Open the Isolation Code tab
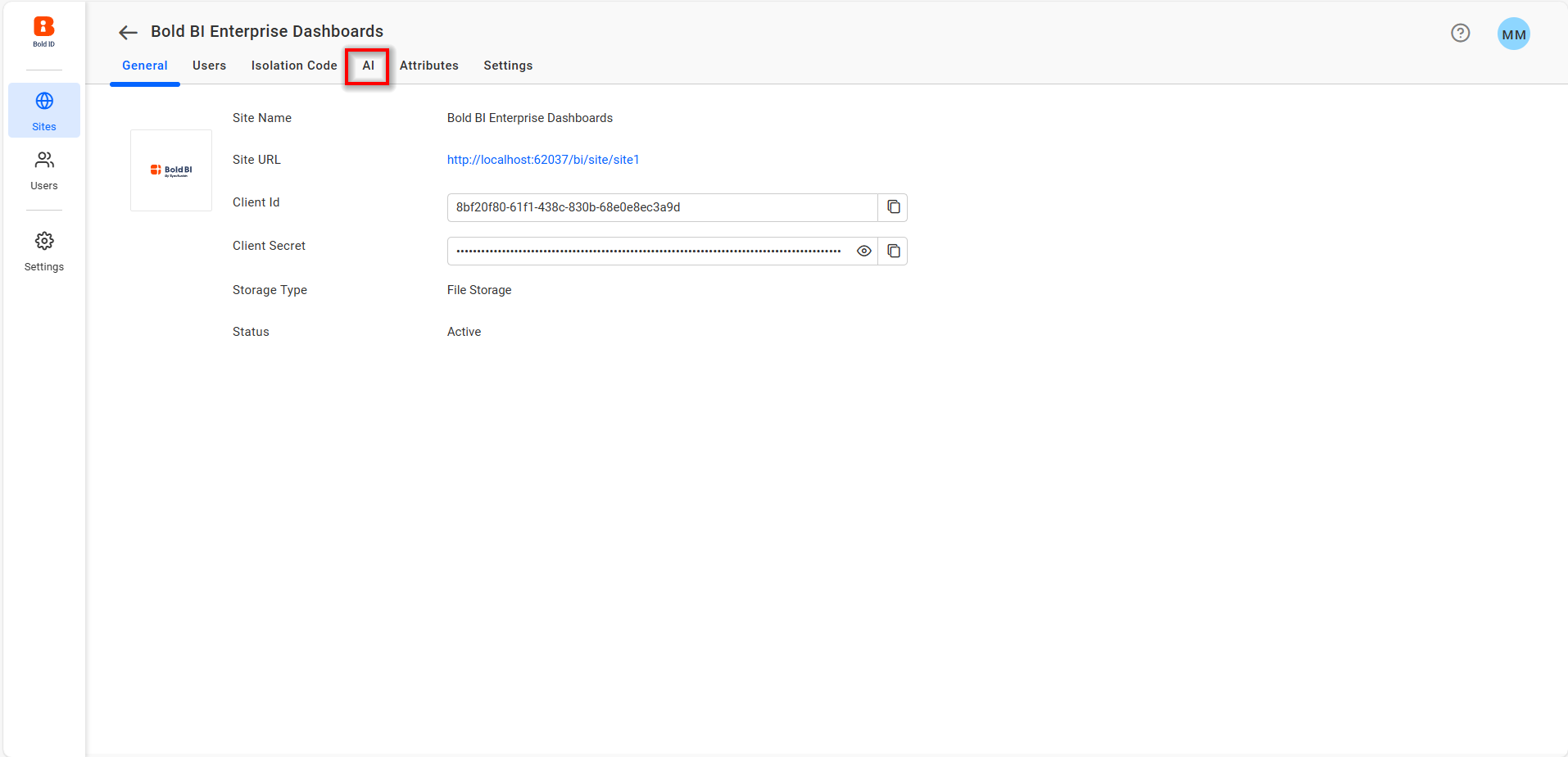The image size is (1568, 757). [x=294, y=66]
